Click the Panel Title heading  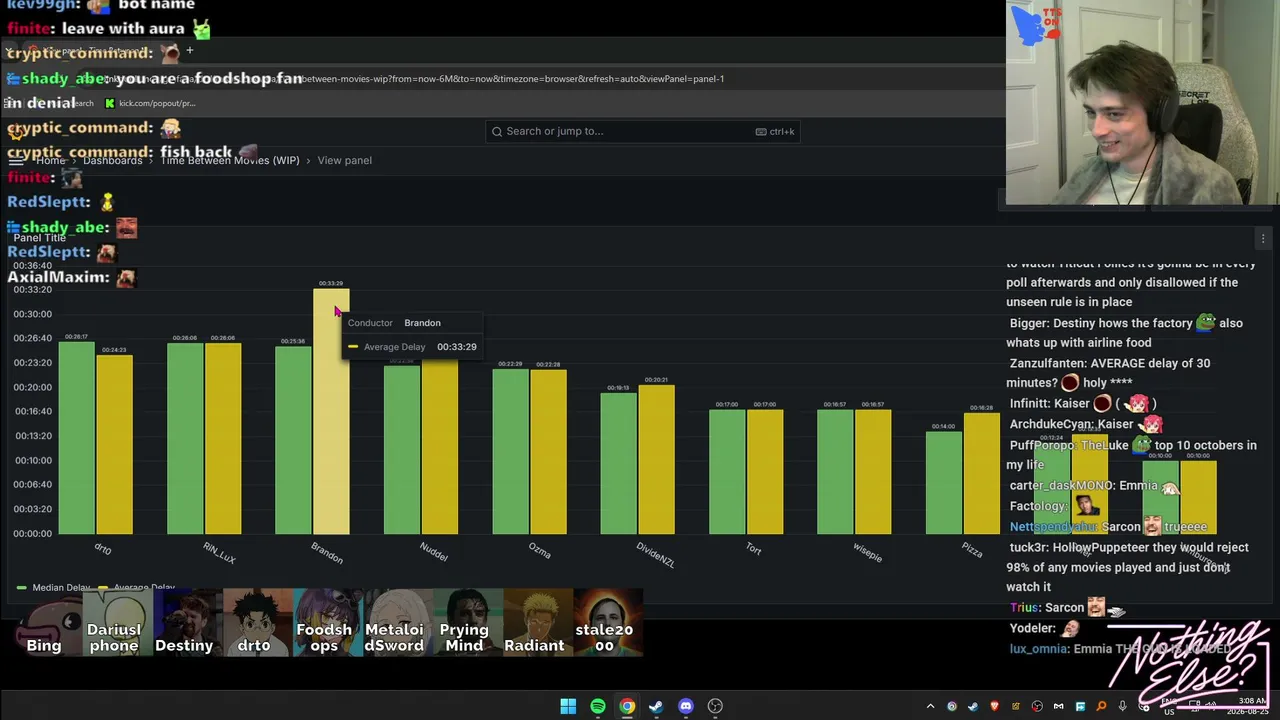tap(40, 238)
